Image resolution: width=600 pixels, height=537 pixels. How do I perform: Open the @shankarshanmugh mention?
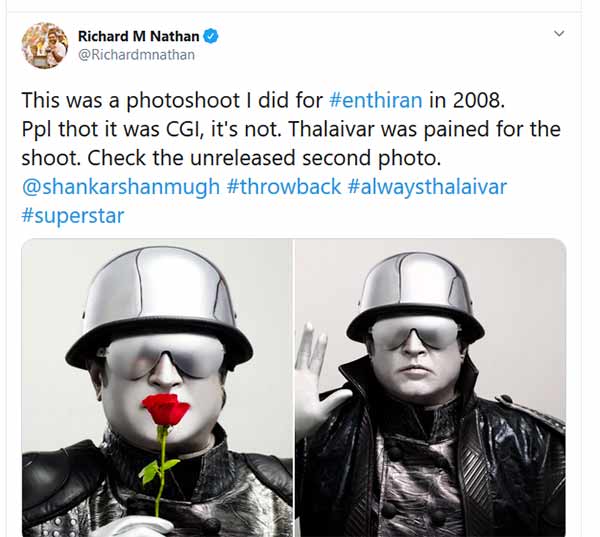click(x=121, y=187)
